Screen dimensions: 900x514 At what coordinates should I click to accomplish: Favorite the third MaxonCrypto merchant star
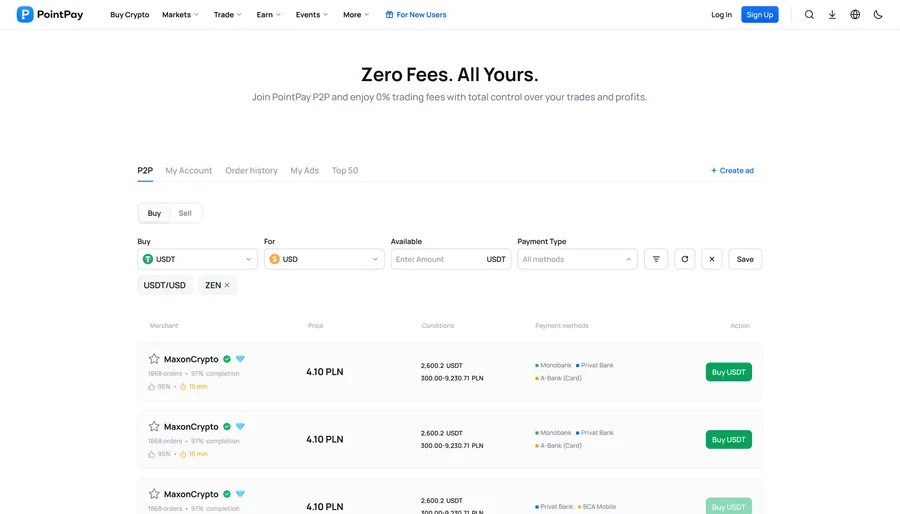tap(154, 494)
